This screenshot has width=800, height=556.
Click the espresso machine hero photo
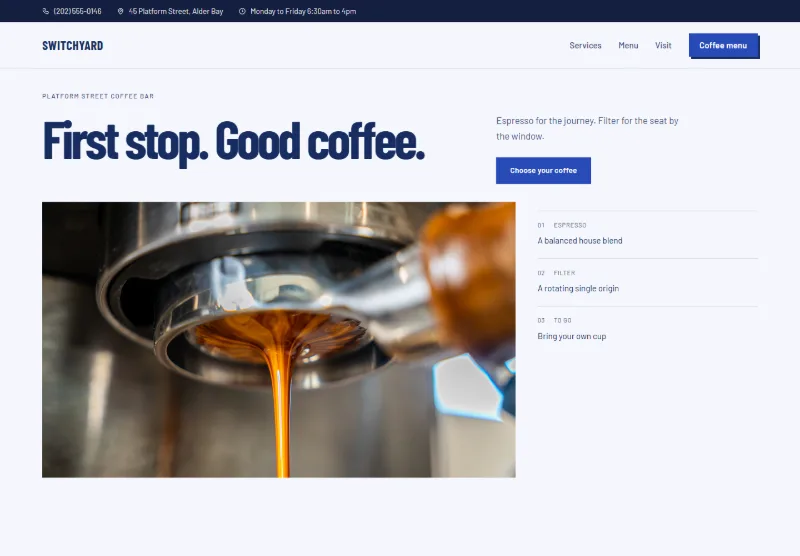click(x=279, y=340)
